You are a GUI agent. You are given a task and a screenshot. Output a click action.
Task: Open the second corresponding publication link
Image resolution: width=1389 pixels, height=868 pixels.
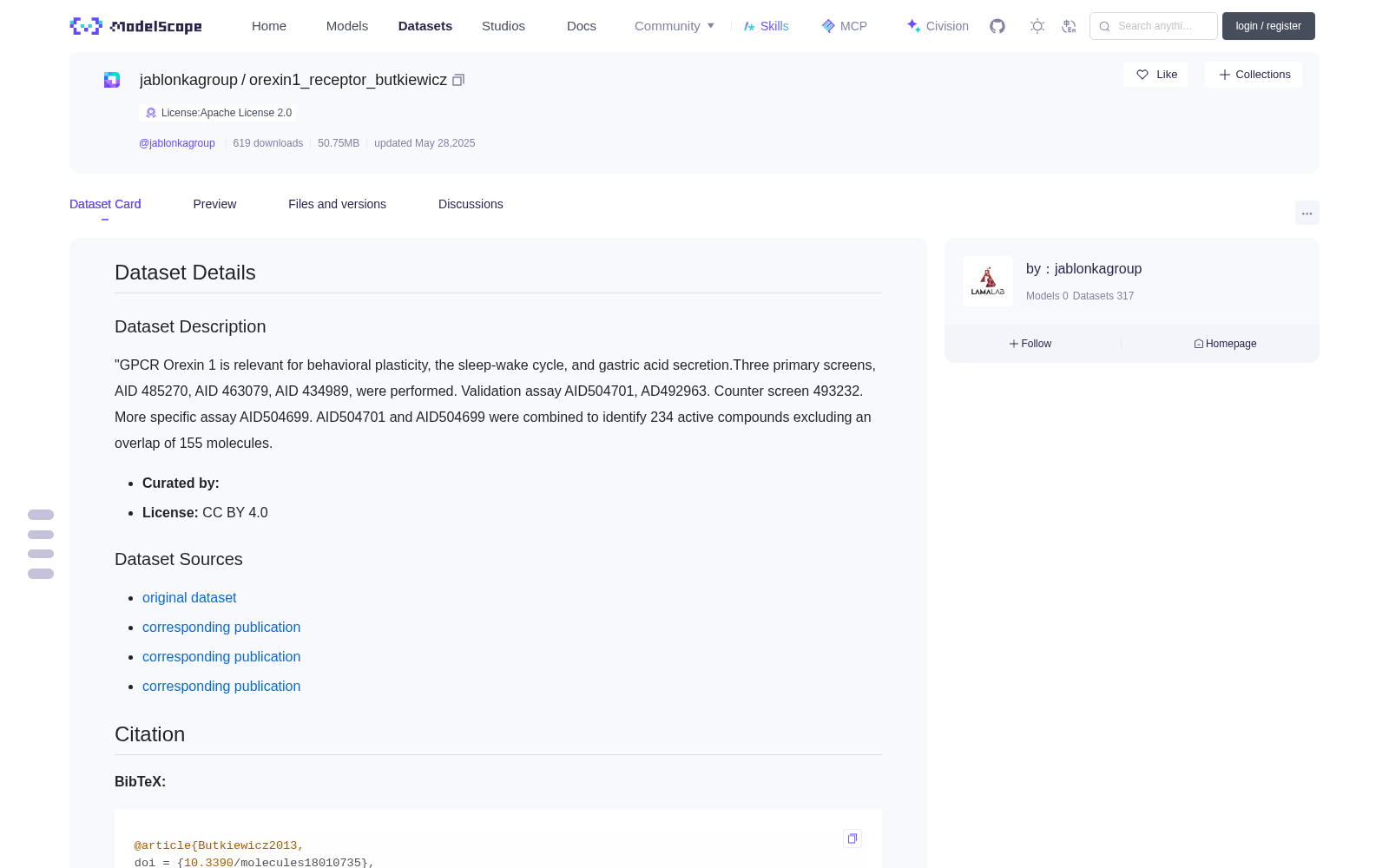point(221,656)
